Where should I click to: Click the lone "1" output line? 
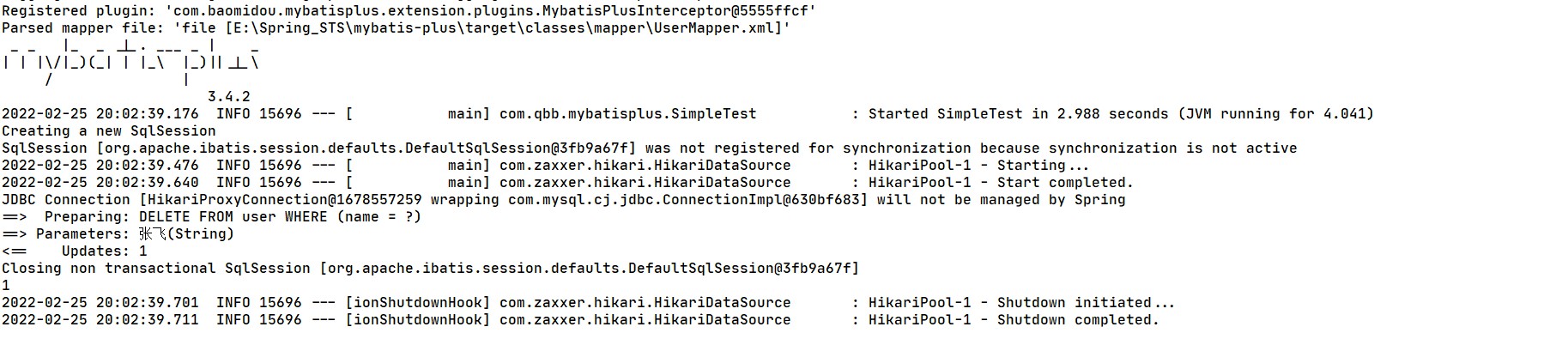[6, 286]
